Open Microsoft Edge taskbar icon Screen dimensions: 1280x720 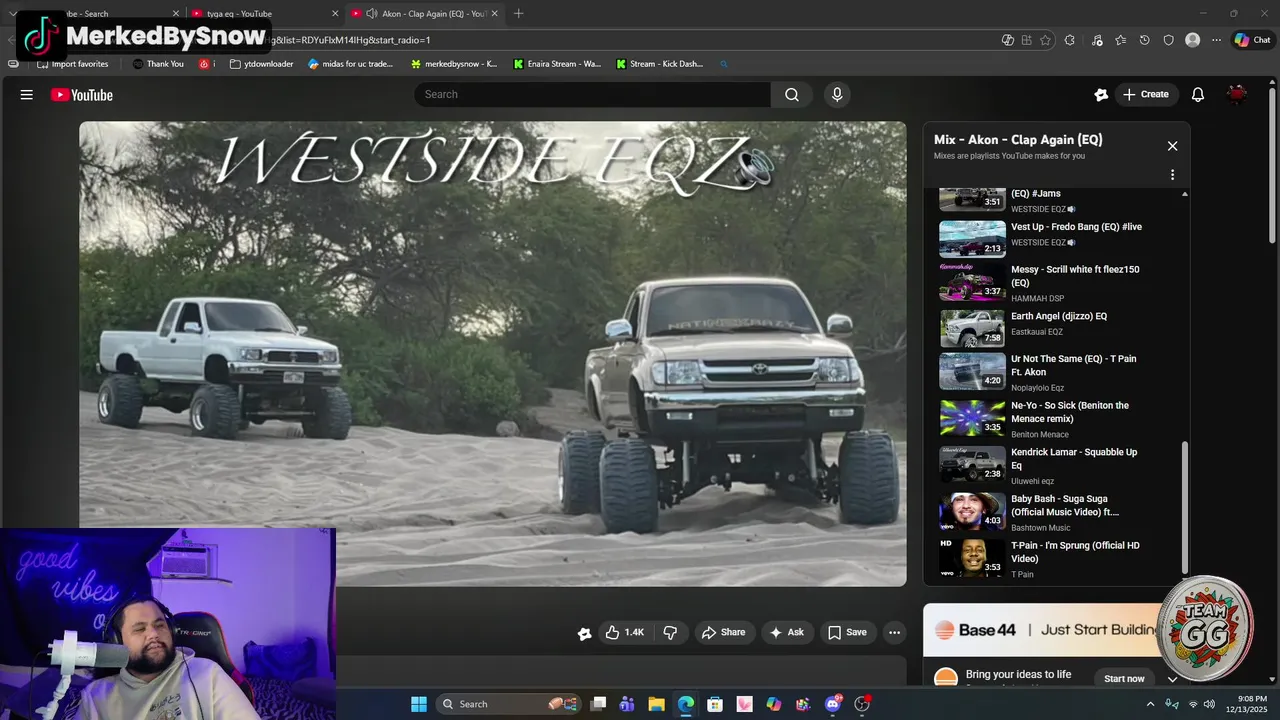tap(686, 704)
